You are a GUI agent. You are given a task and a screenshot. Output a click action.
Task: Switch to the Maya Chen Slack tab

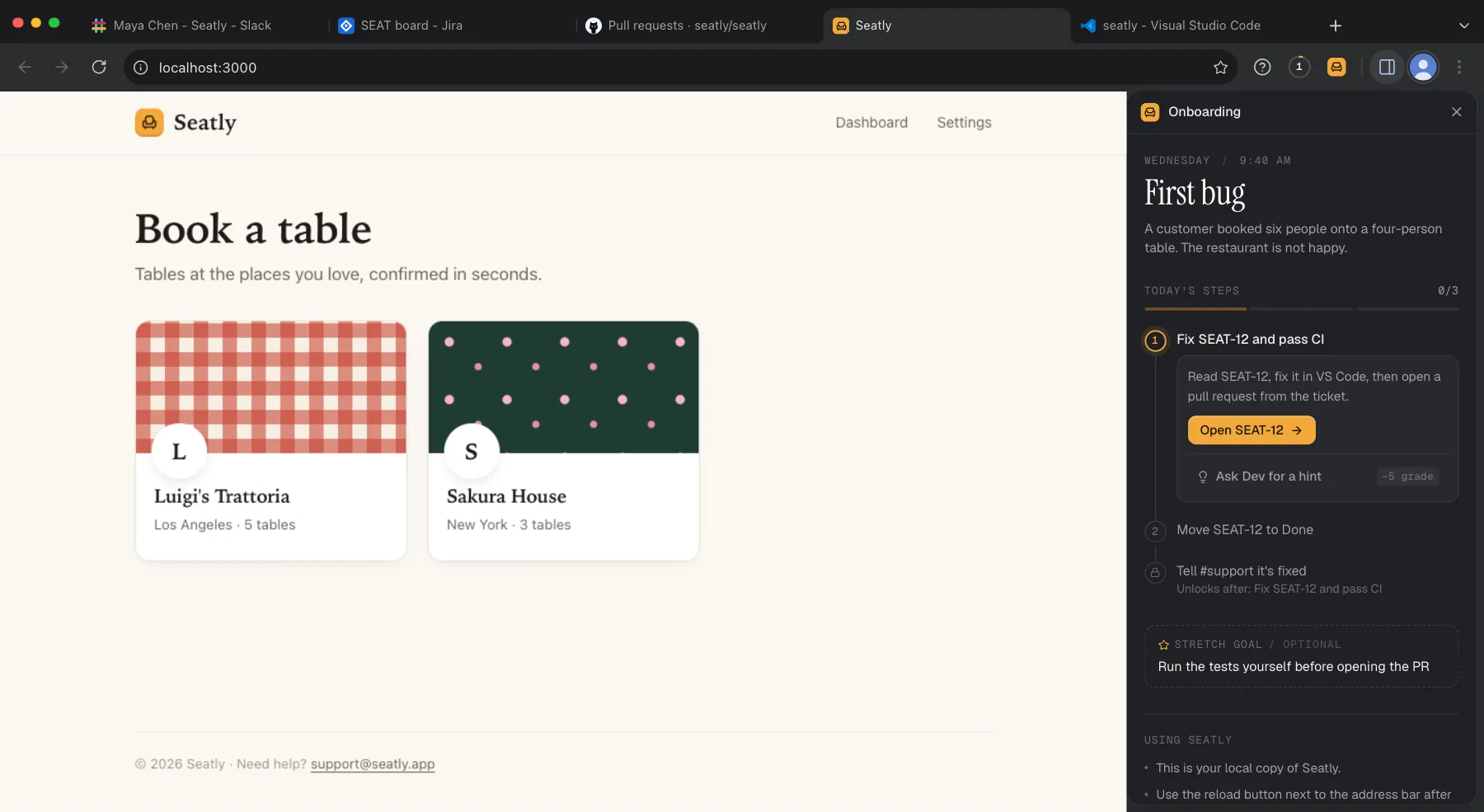(181, 26)
